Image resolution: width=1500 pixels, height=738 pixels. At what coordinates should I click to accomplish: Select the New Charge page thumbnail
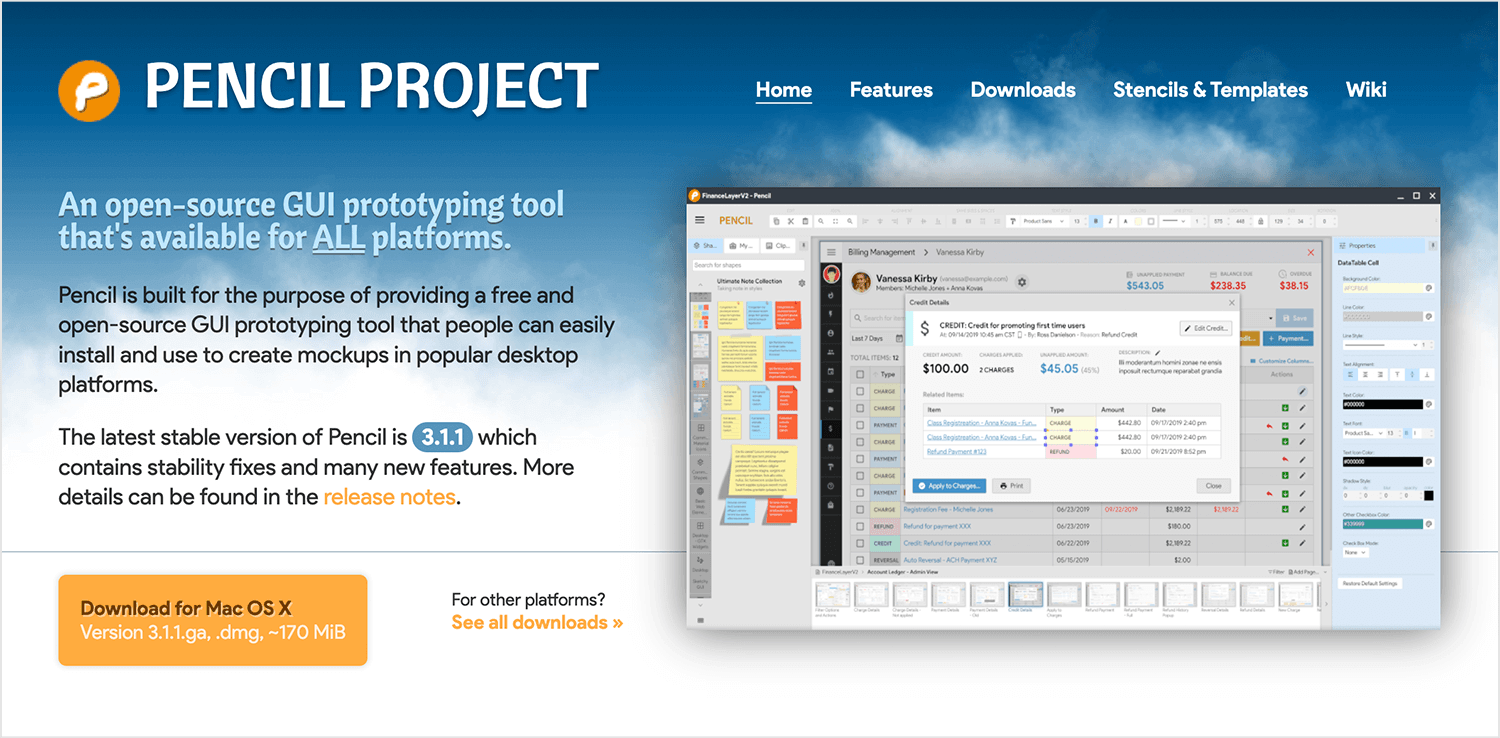click(1295, 595)
